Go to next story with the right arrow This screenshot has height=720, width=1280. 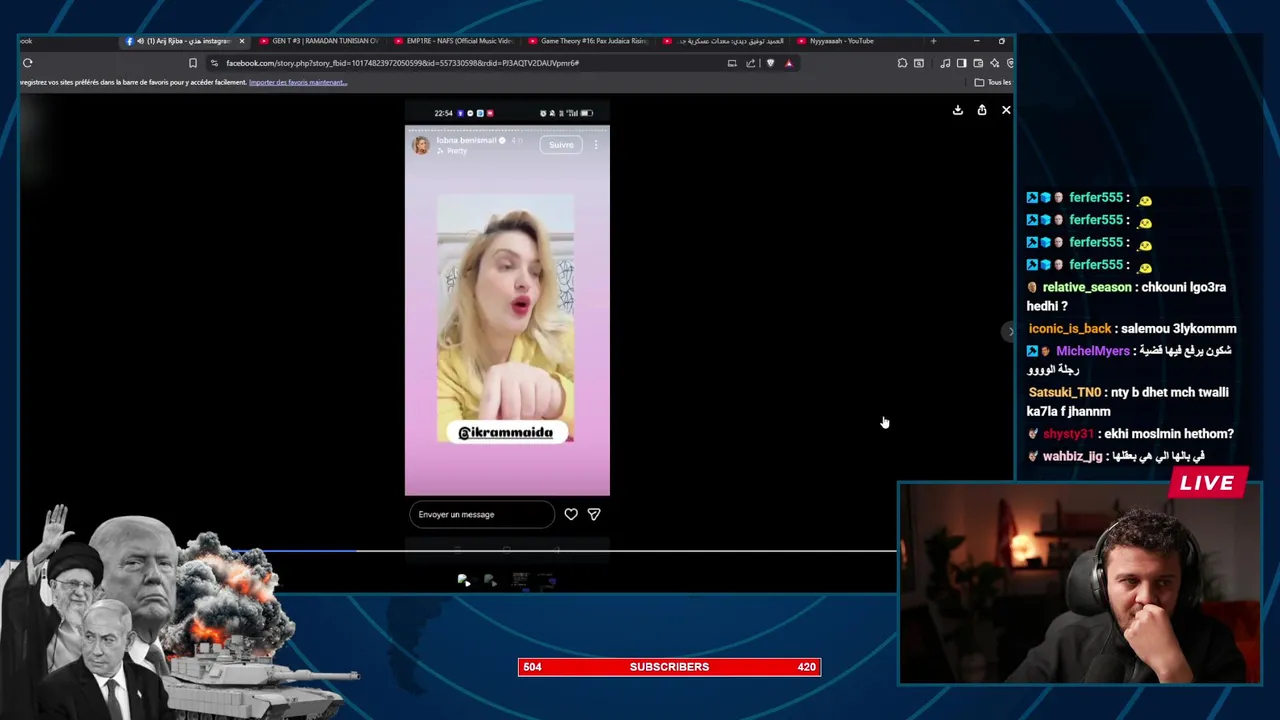(x=1009, y=331)
